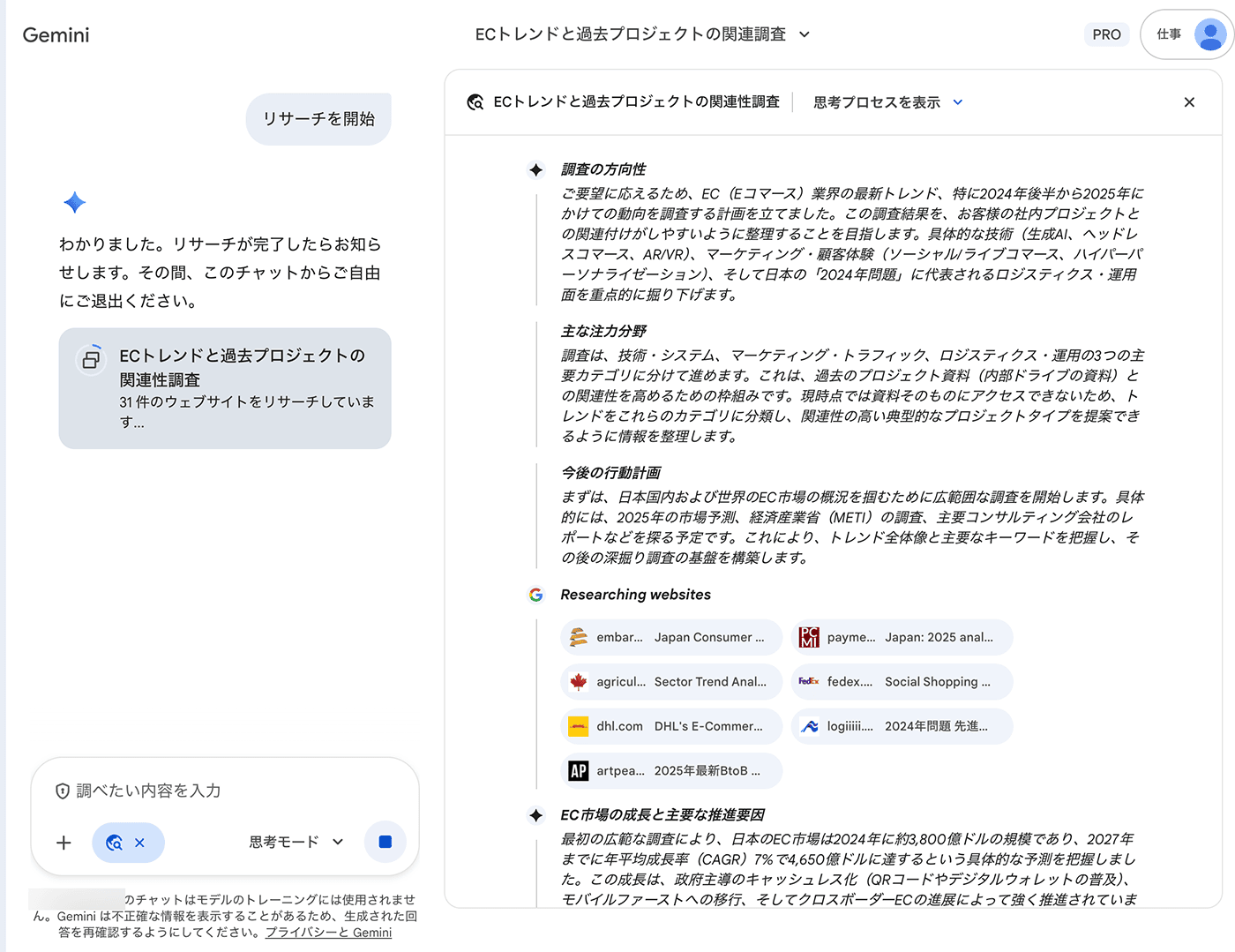
Task: Toggle the Deep Research tool chip icon
Action: 114,843
